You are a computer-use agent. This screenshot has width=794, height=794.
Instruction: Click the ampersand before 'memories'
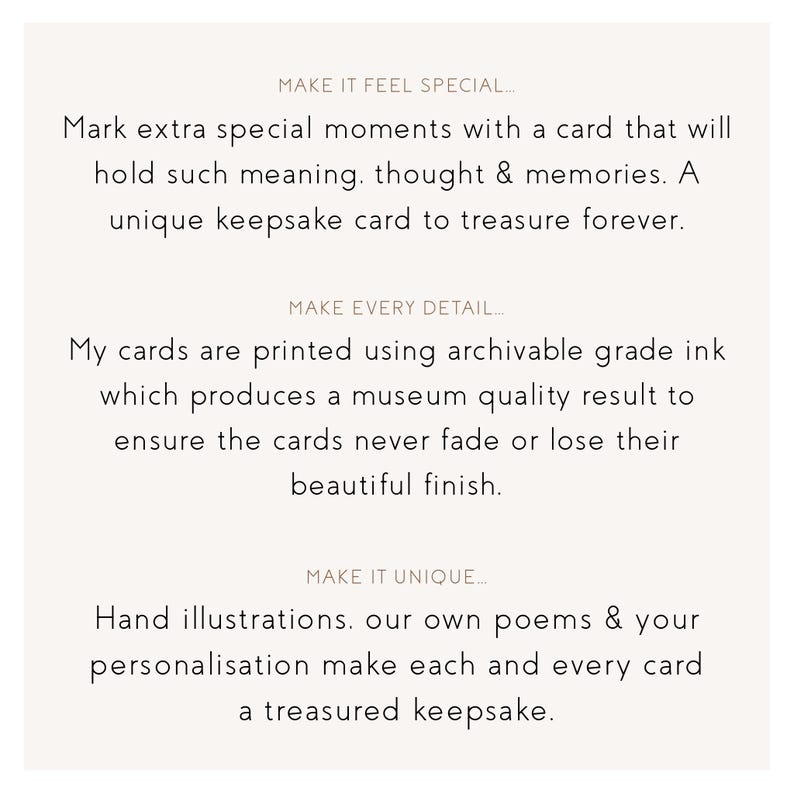pyautogui.click(x=504, y=173)
